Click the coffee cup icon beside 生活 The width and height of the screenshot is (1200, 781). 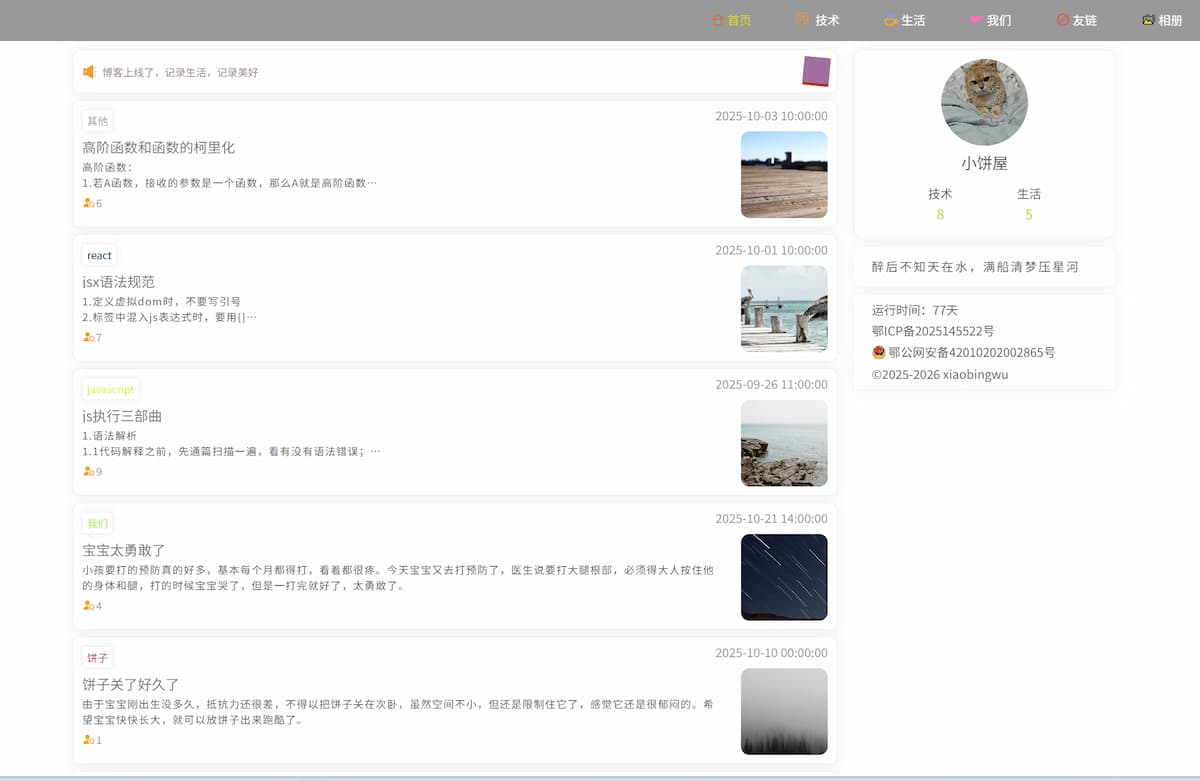890,21
